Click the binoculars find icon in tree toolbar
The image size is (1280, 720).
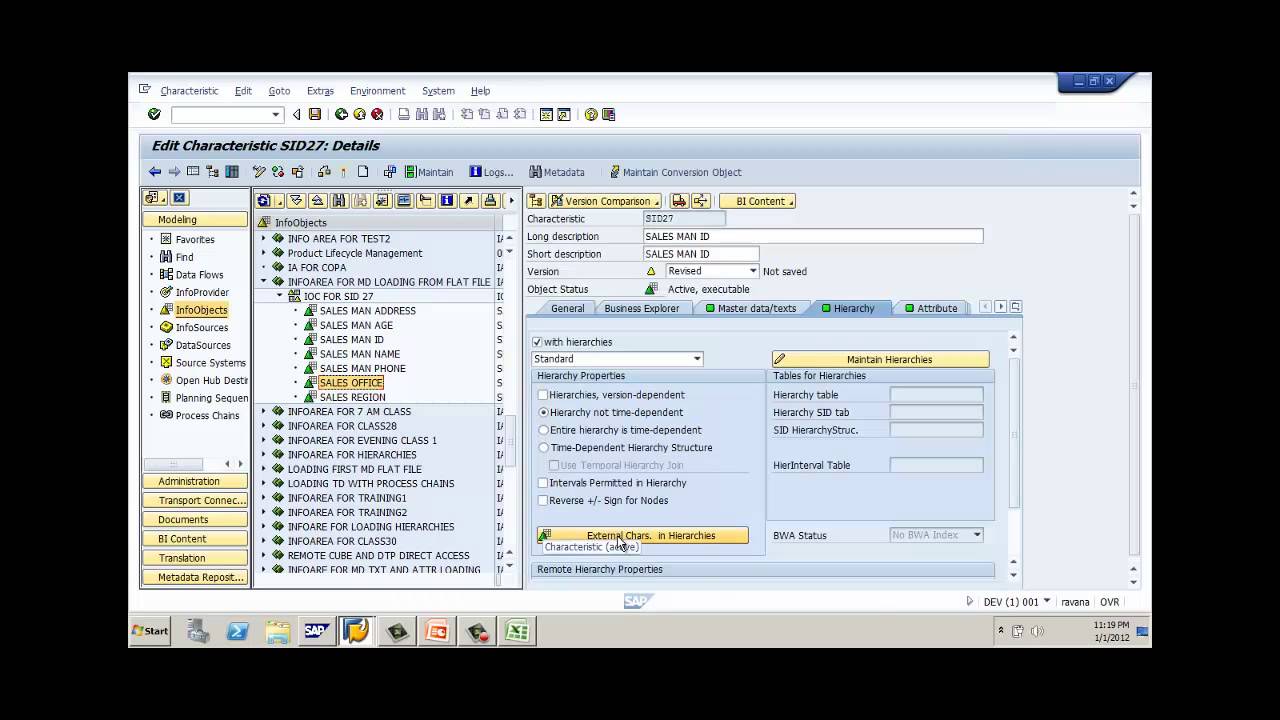click(339, 201)
